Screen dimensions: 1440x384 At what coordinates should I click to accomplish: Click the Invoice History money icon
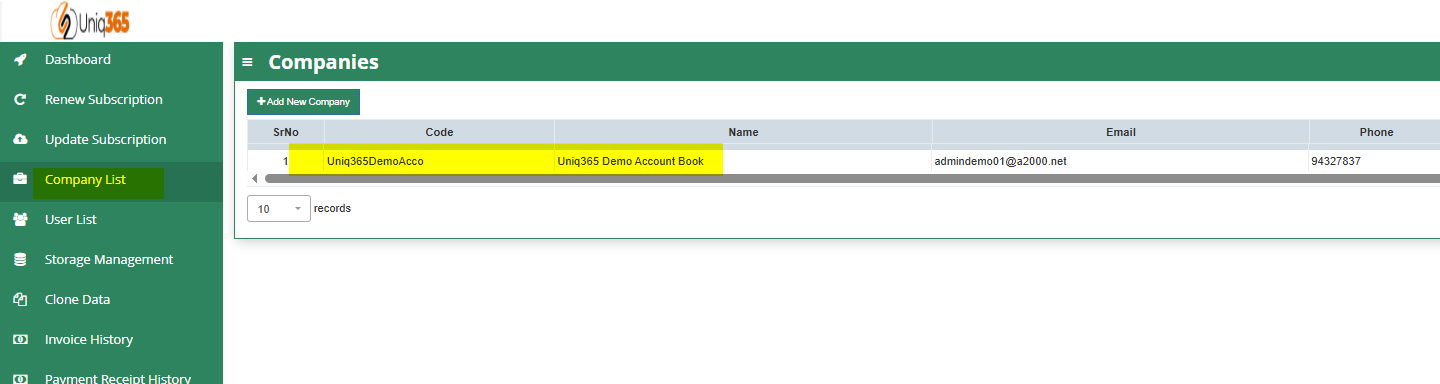pos(20,340)
